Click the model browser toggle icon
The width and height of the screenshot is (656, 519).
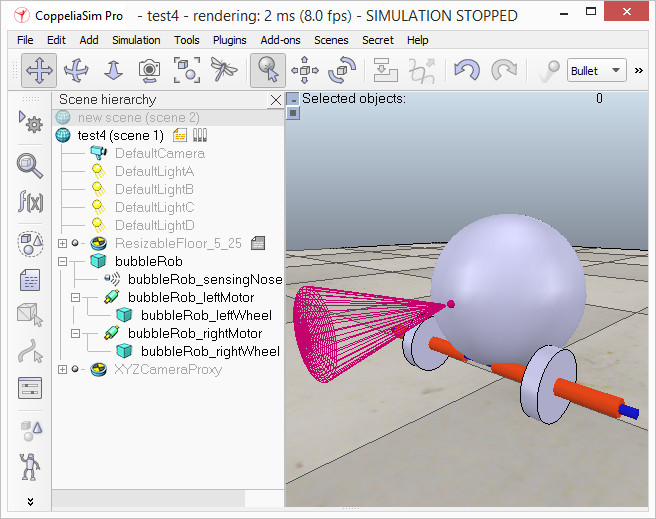[x=31, y=431]
